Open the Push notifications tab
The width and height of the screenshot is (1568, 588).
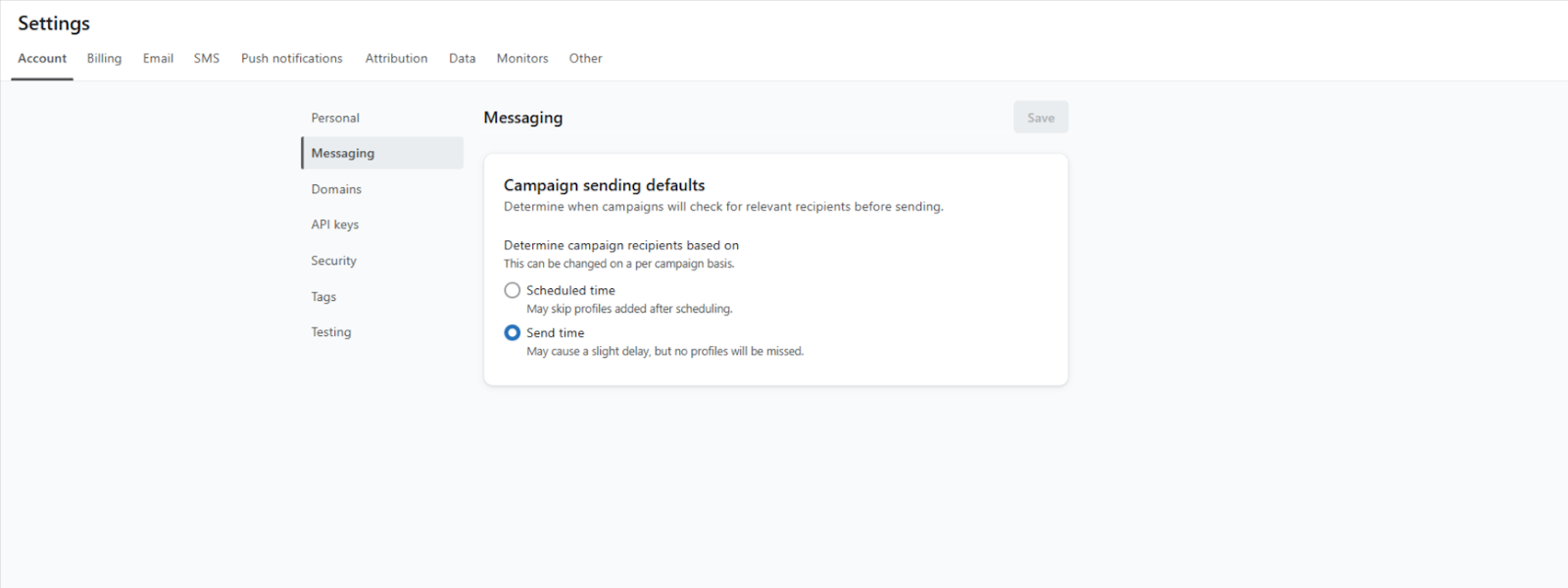click(x=292, y=59)
